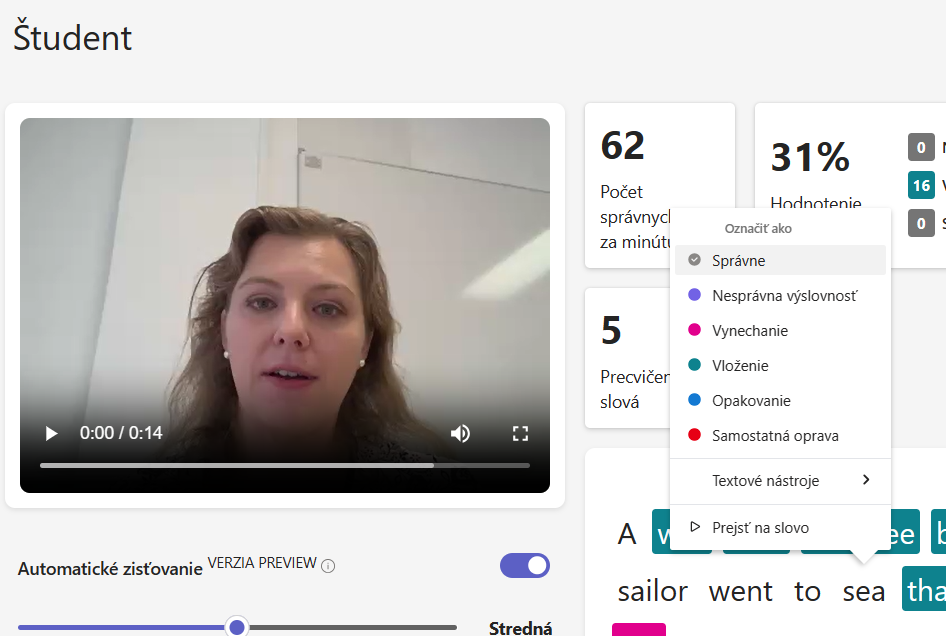Click the 31% Hodnotenie accuracy value
Viewport: 946px width, 636px height.
[x=810, y=157]
